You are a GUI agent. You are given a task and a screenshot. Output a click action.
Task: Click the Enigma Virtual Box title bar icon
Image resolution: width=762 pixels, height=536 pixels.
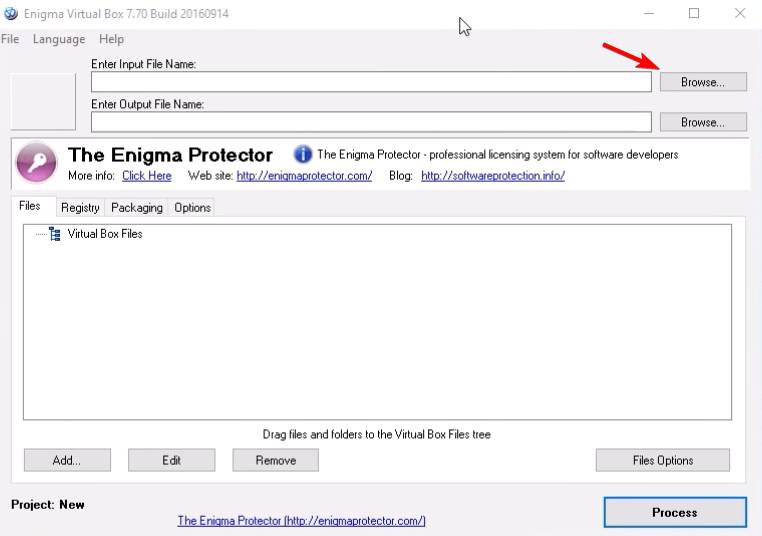(x=10, y=13)
